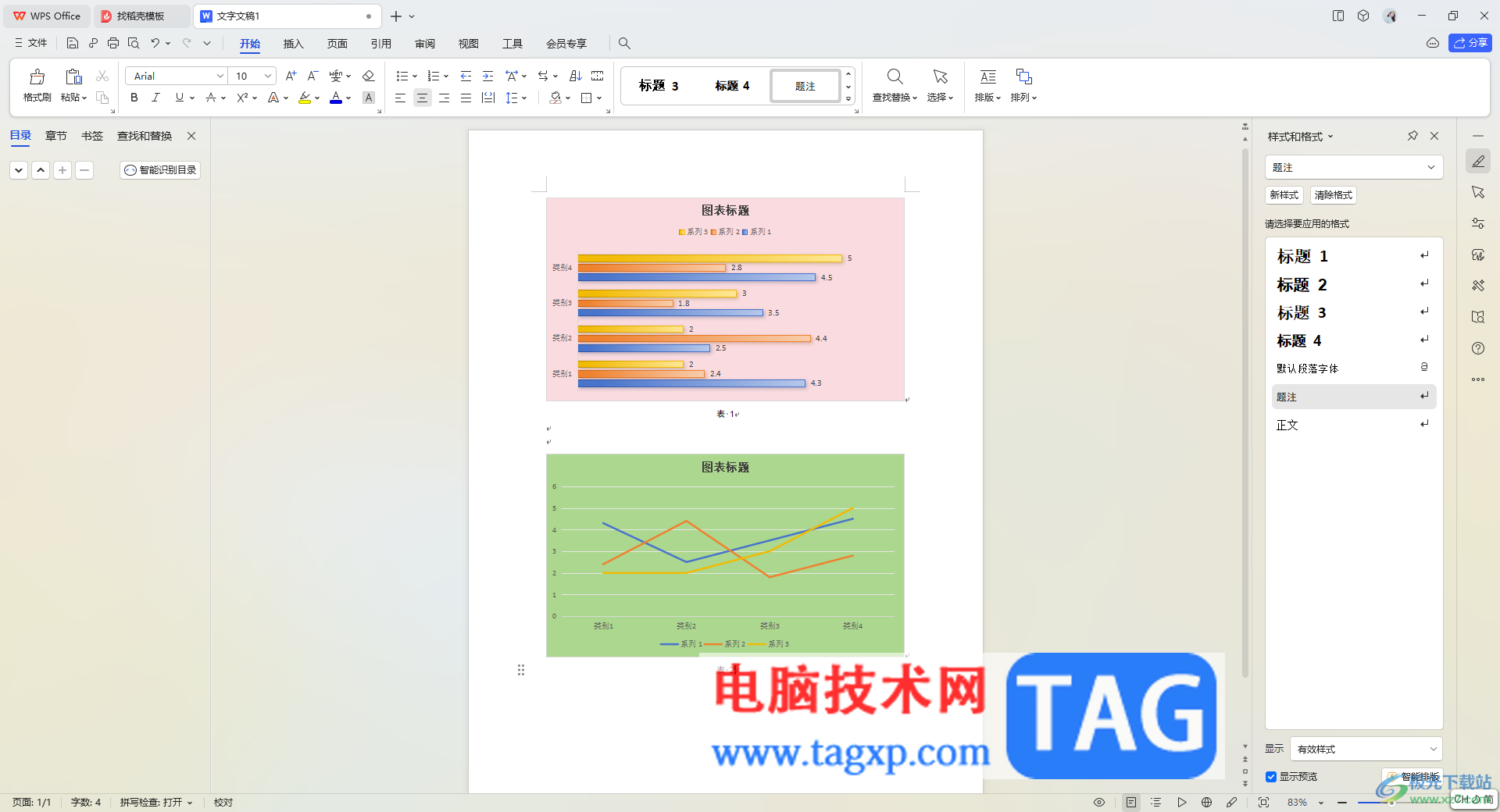
Task: Expand the bullet list dropdown arrow
Action: pyautogui.click(x=415, y=77)
